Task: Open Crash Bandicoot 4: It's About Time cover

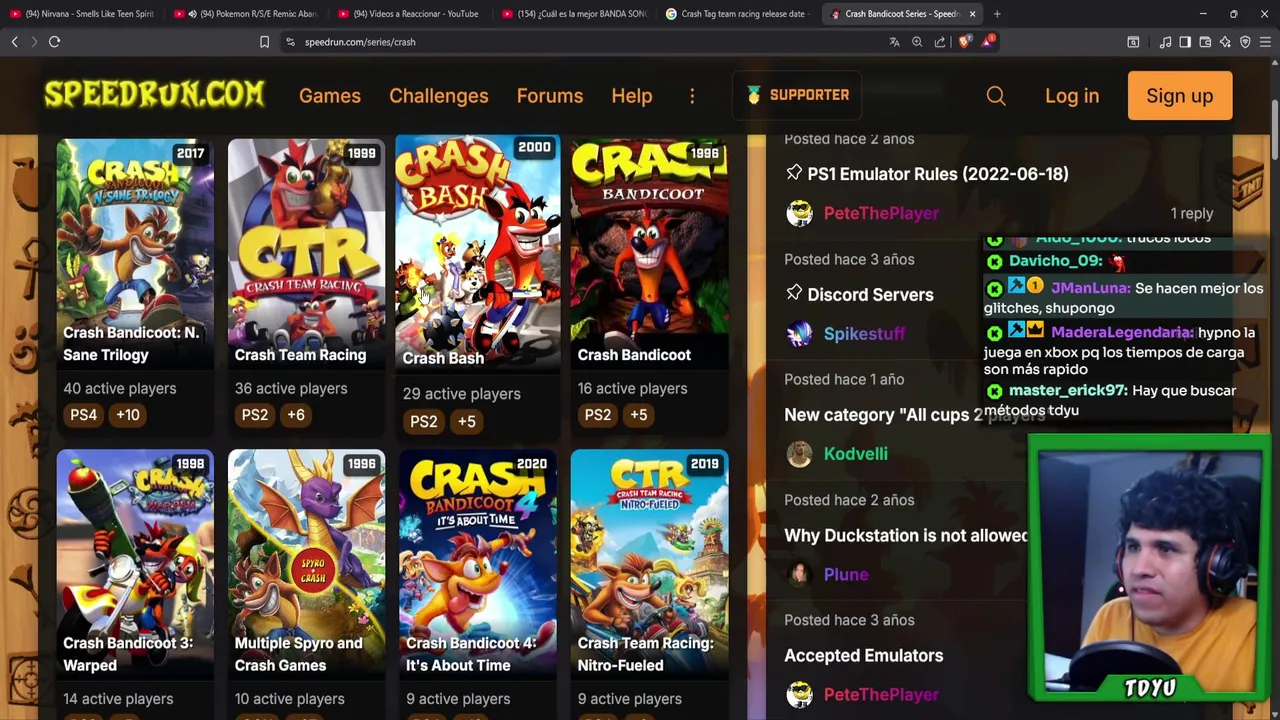Action: 478,565
